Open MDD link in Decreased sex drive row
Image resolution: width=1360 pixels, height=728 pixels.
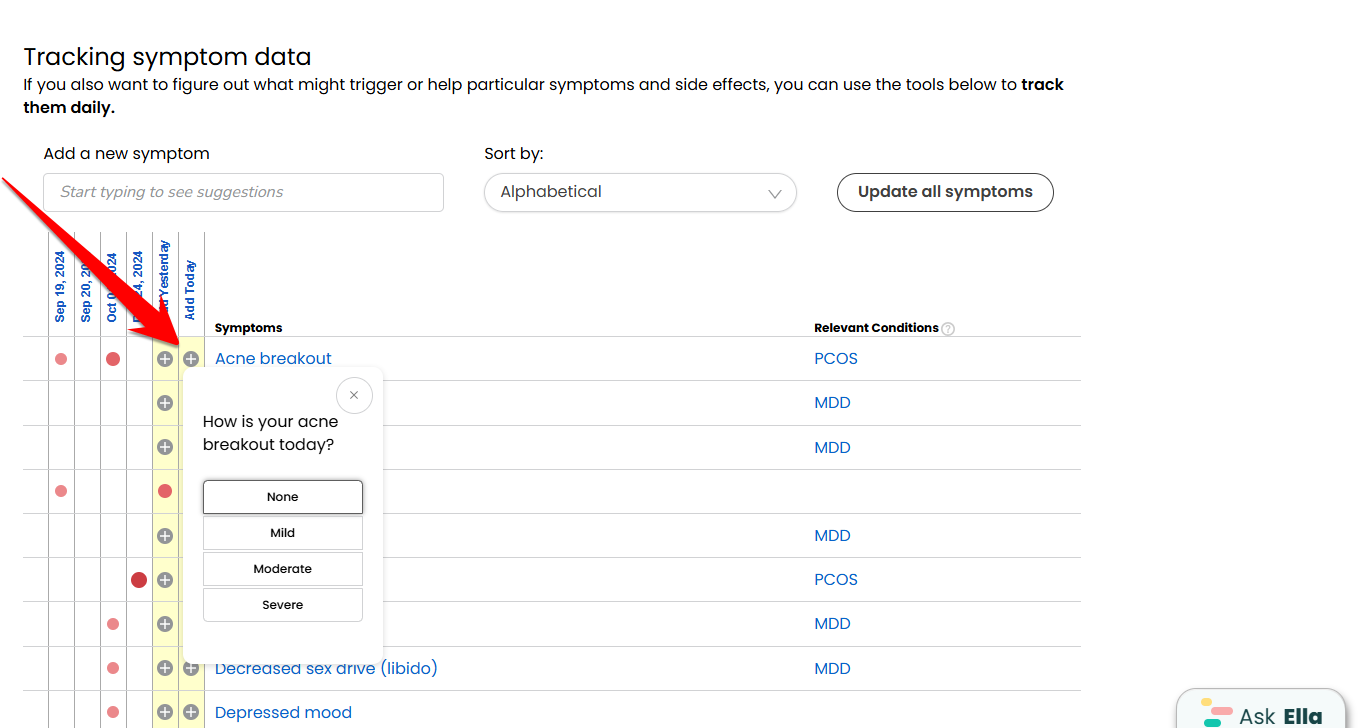[x=832, y=669]
